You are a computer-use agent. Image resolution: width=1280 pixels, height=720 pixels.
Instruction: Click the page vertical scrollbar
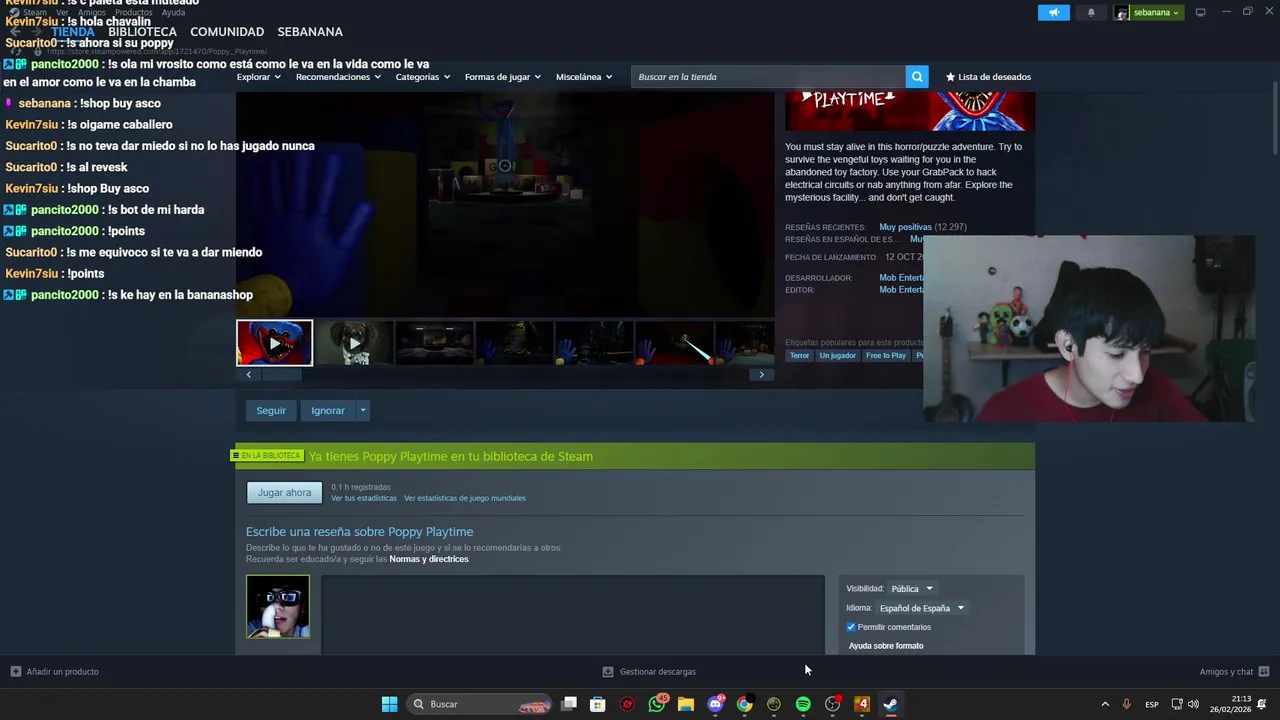pyautogui.click(x=1274, y=120)
